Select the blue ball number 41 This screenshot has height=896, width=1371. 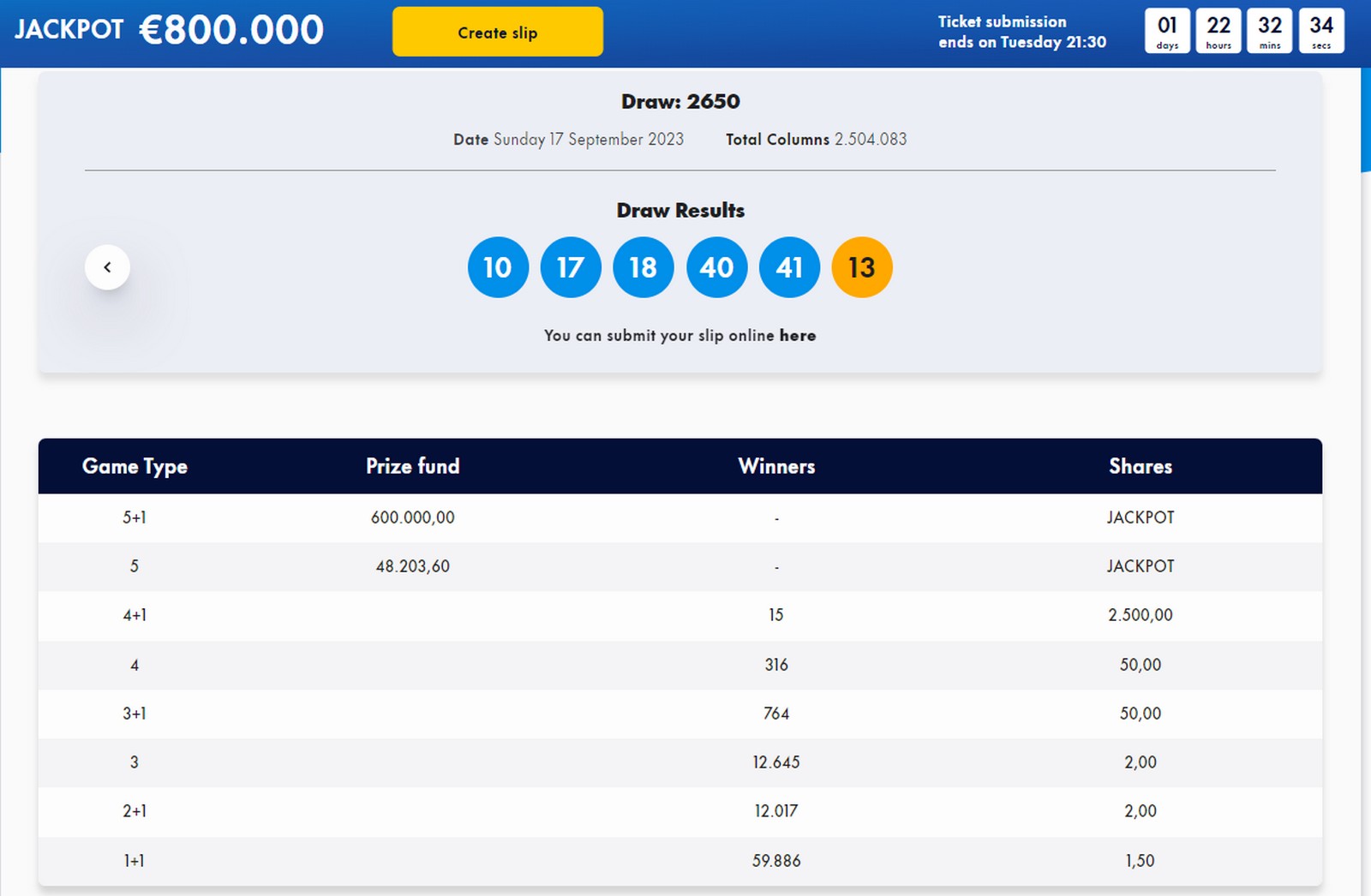(789, 267)
